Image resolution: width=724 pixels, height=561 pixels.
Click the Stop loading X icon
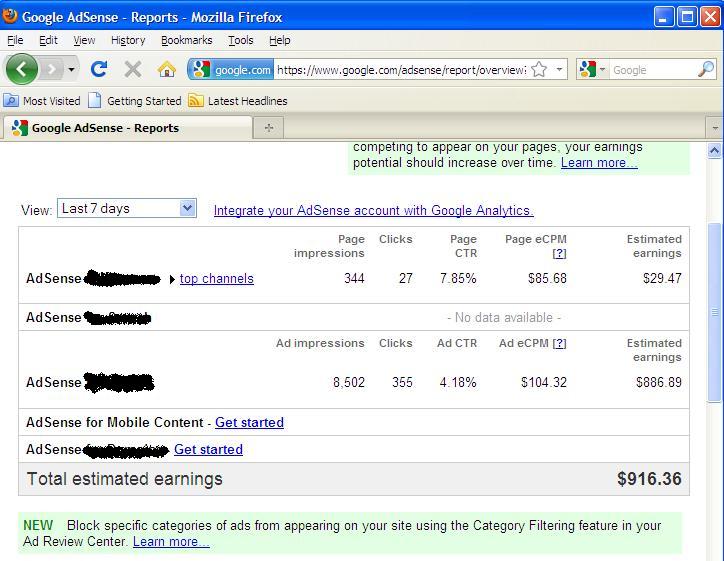[x=132, y=69]
